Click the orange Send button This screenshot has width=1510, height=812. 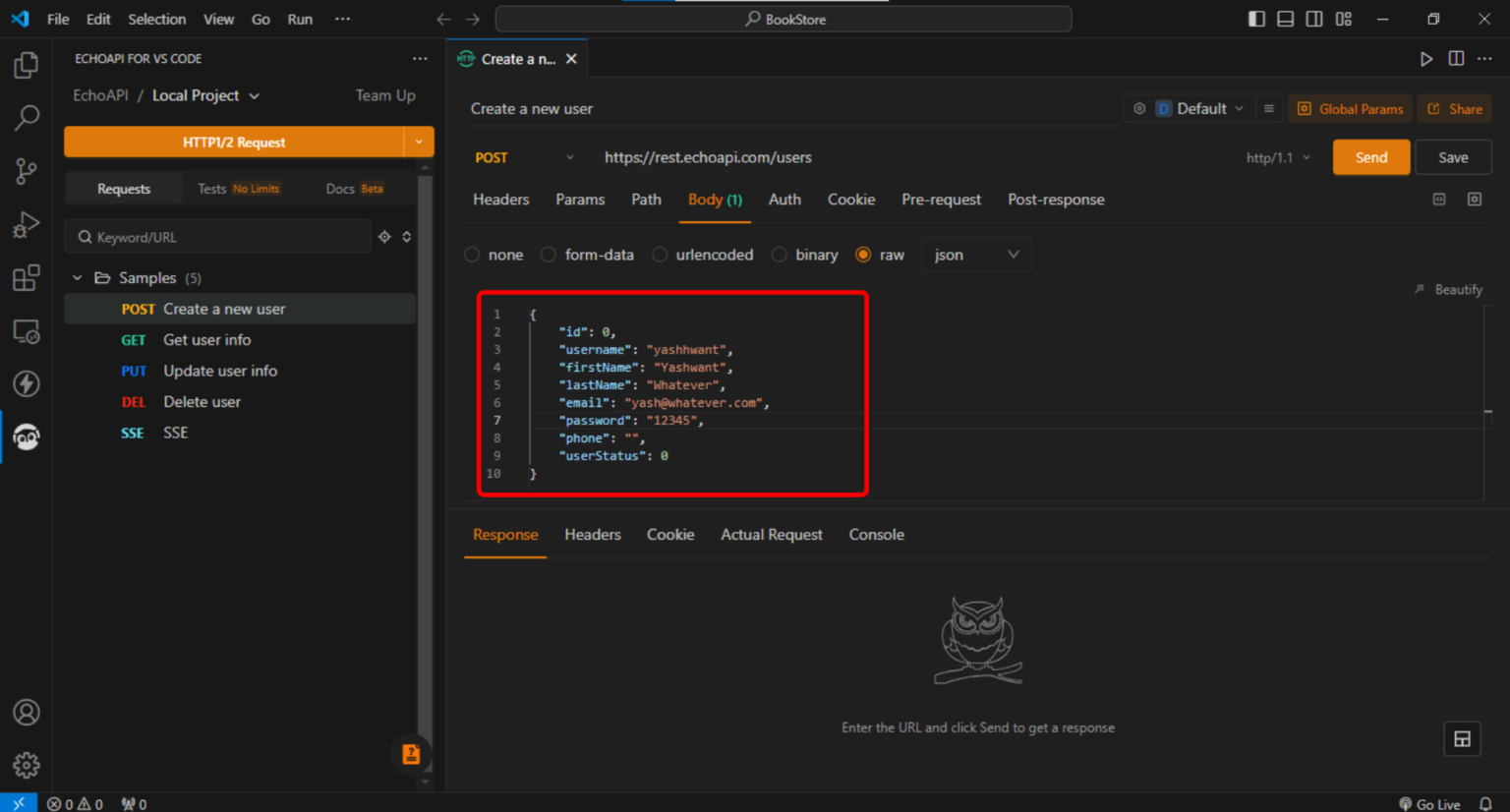tap(1371, 157)
